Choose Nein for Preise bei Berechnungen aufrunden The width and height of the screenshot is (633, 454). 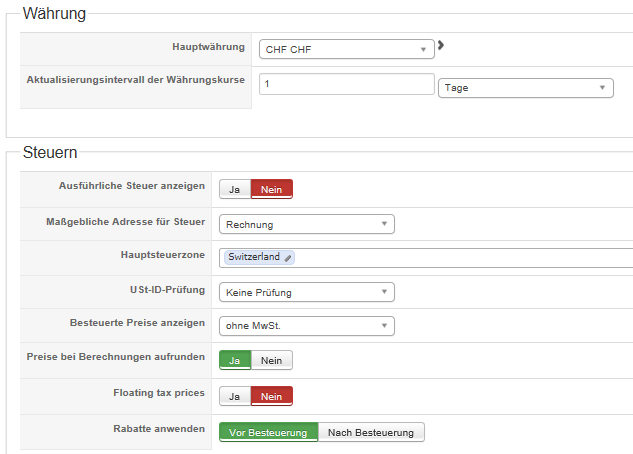(x=271, y=360)
